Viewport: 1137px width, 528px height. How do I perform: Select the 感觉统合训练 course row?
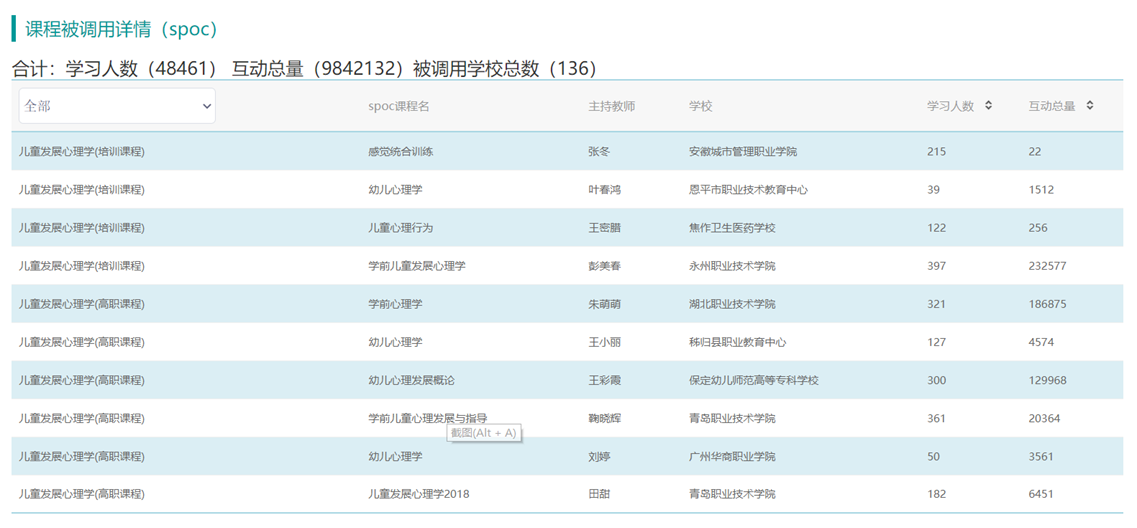(x=400, y=152)
